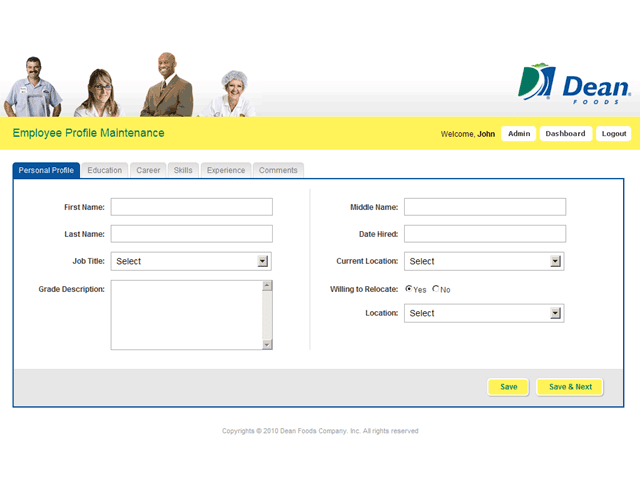Log out using Logout button

tap(614, 134)
